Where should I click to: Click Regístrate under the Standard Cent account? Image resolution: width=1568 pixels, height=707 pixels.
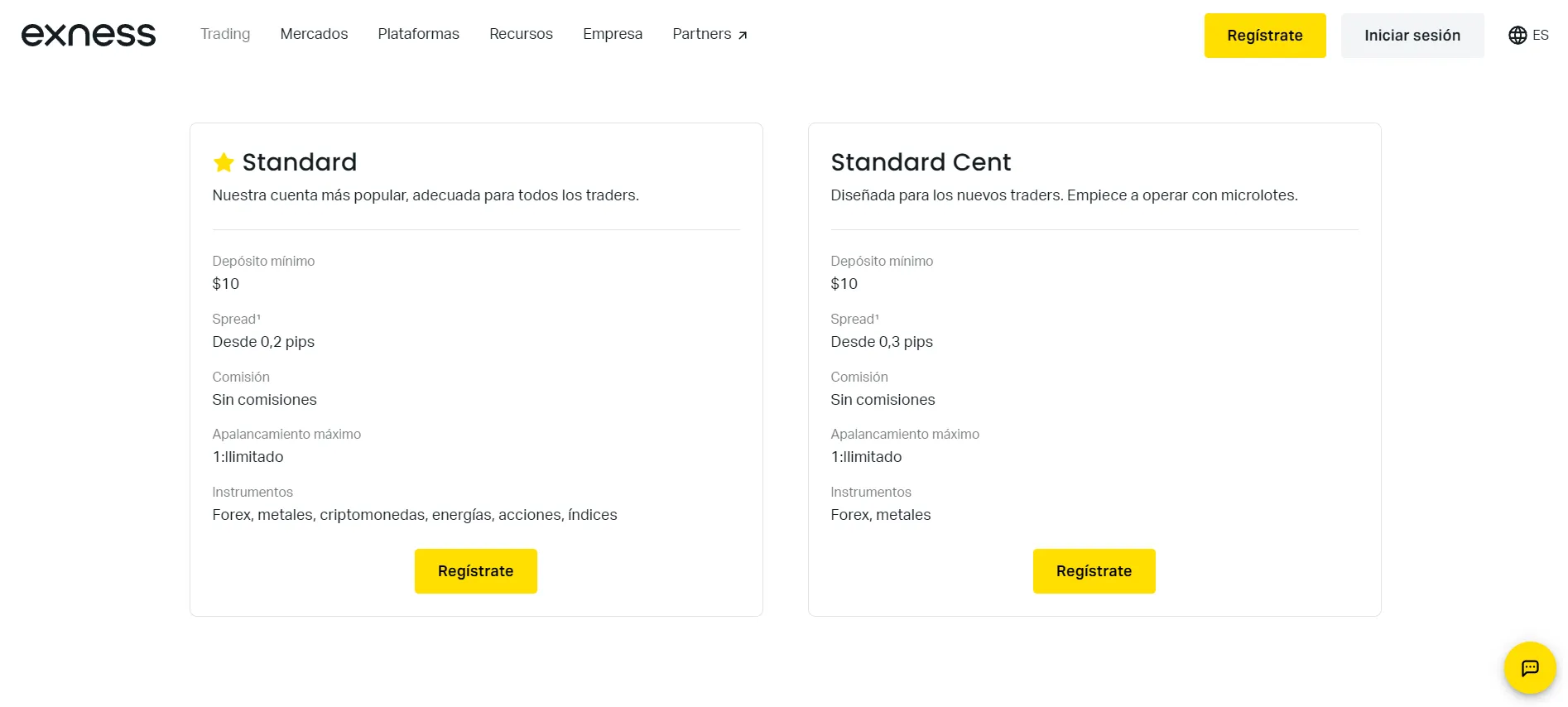pyautogui.click(x=1094, y=571)
